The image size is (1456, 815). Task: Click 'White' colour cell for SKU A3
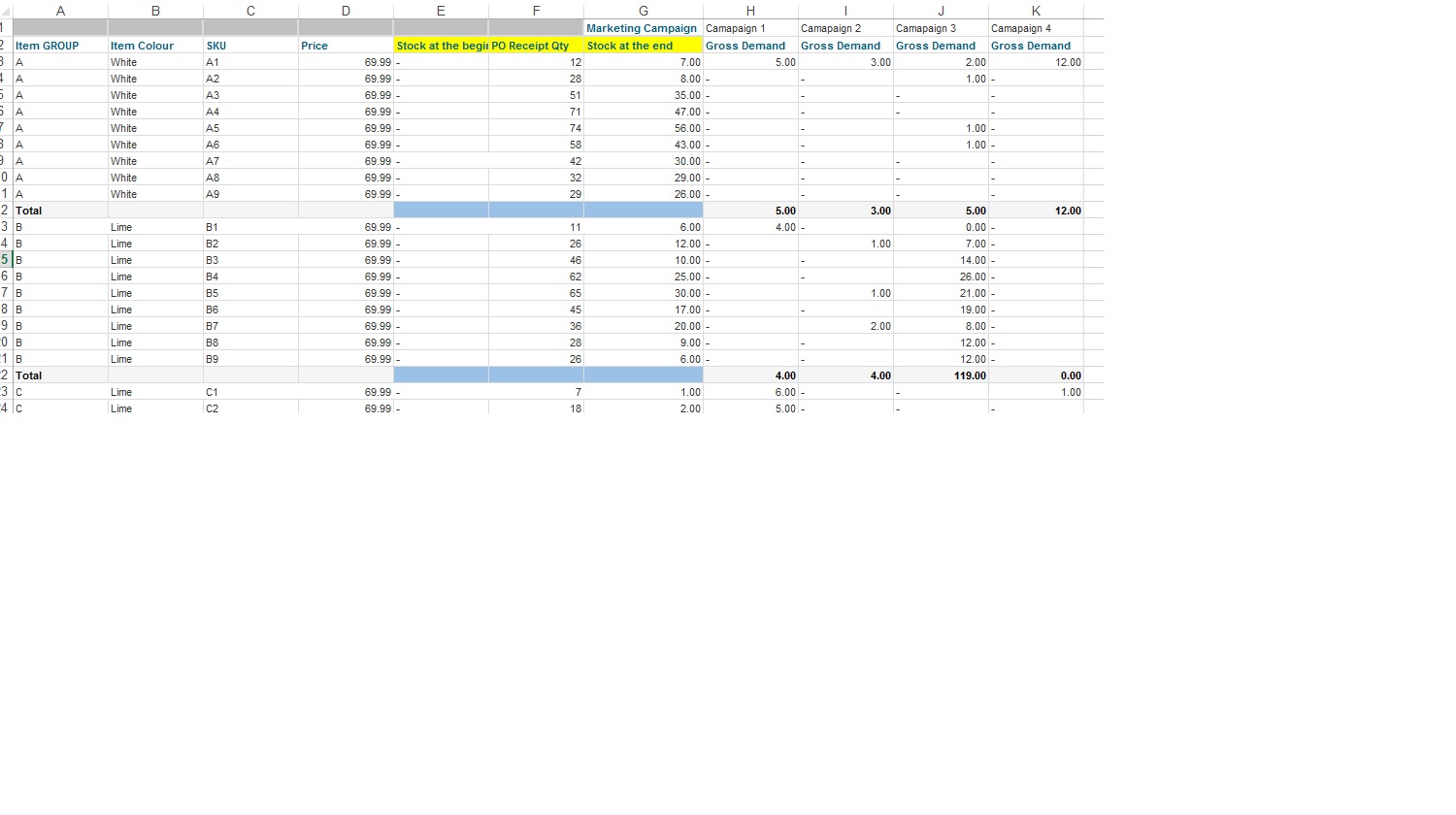(x=155, y=95)
